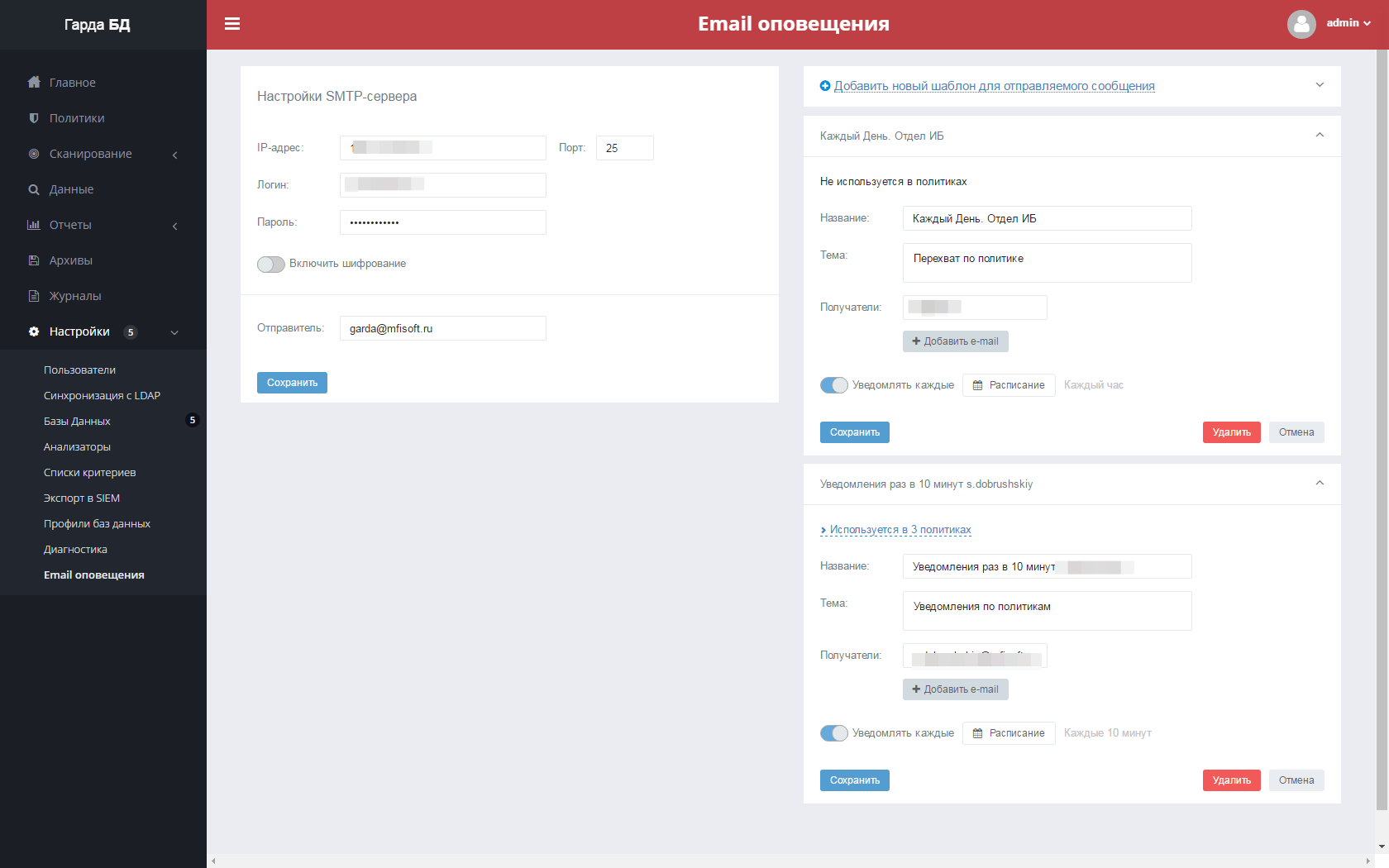Open Расписание for the Каждый час template
This screenshot has height=868, width=1389.
click(1009, 385)
